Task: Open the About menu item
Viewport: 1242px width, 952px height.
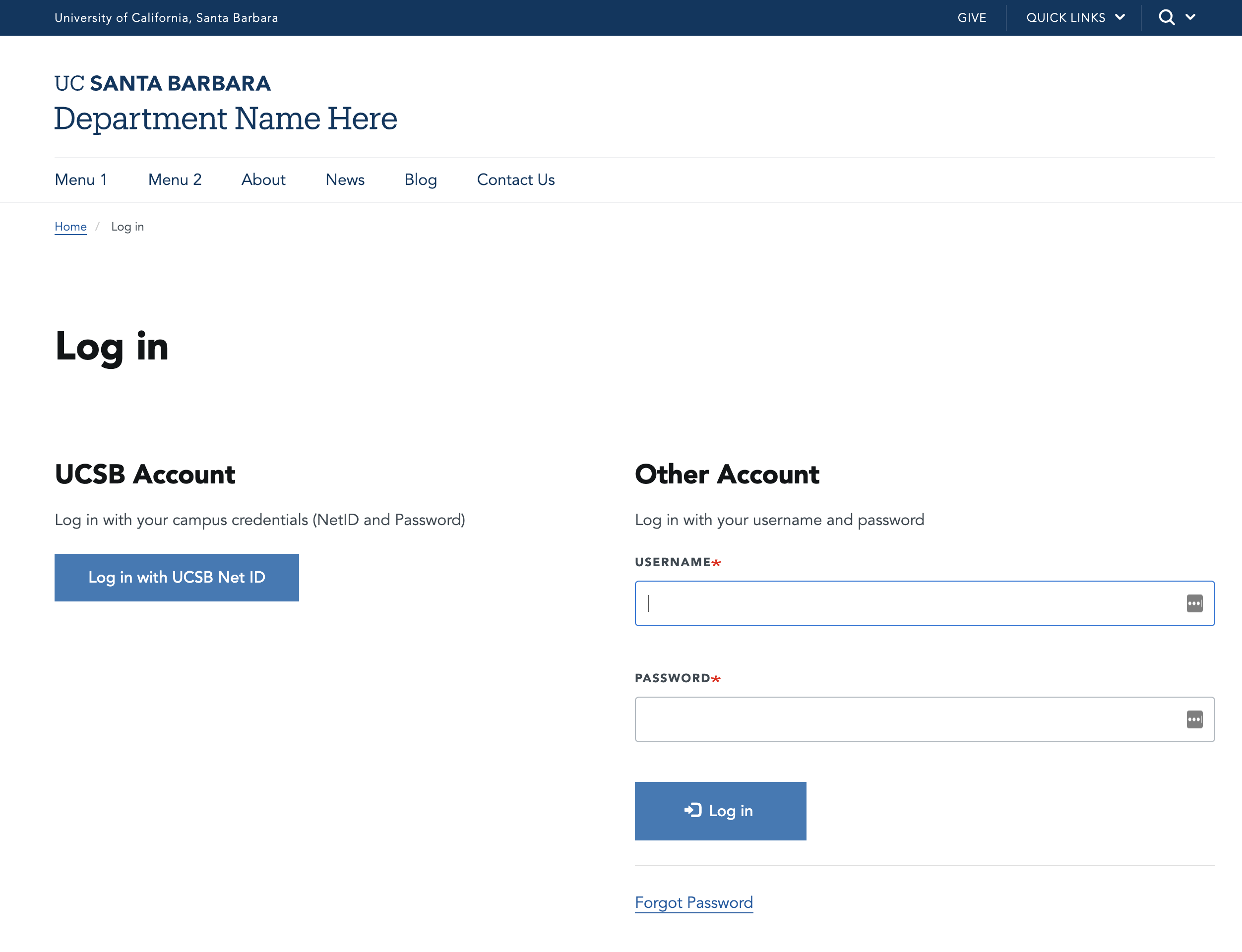Action: [263, 179]
